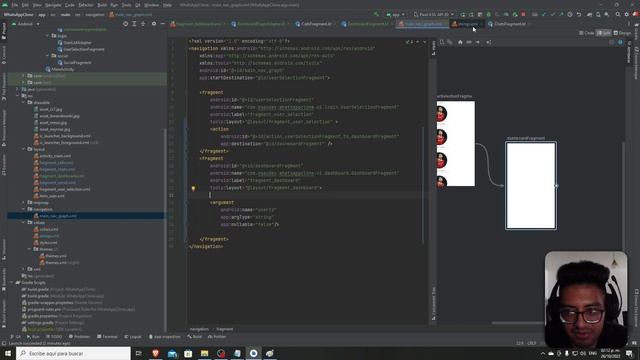Select activity_main.xml in layout folder
Viewport: 640px width, 360px height.
[x=55, y=156]
